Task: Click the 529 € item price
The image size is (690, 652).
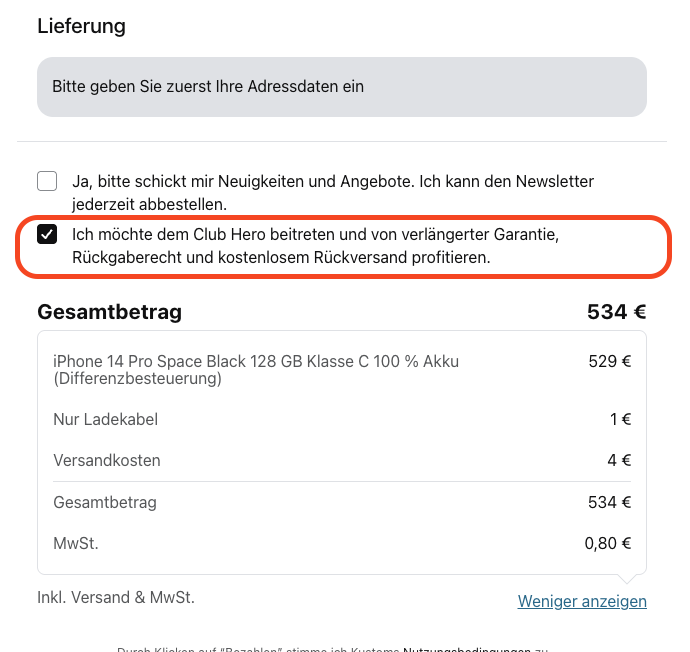Action: pyautogui.click(x=609, y=362)
